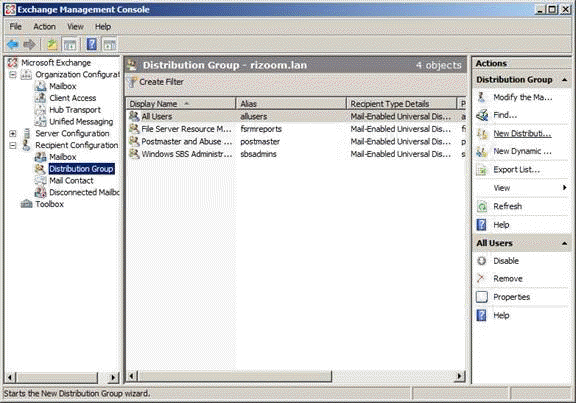This screenshot has width=576, height=403.
Task: Select the Microsoft Exchange root node
Action: click(56, 63)
